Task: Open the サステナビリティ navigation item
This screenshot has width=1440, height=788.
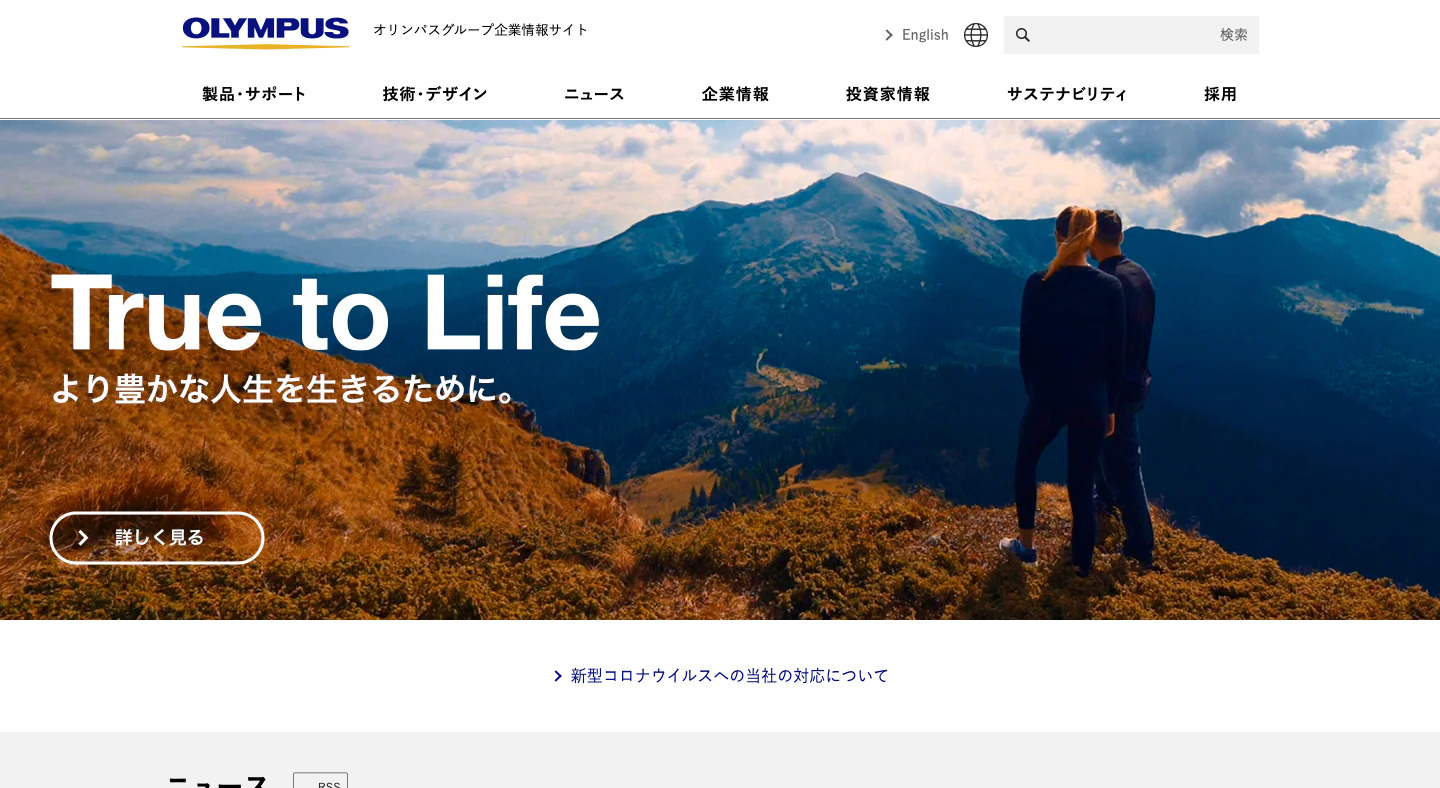Action: coord(1066,94)
